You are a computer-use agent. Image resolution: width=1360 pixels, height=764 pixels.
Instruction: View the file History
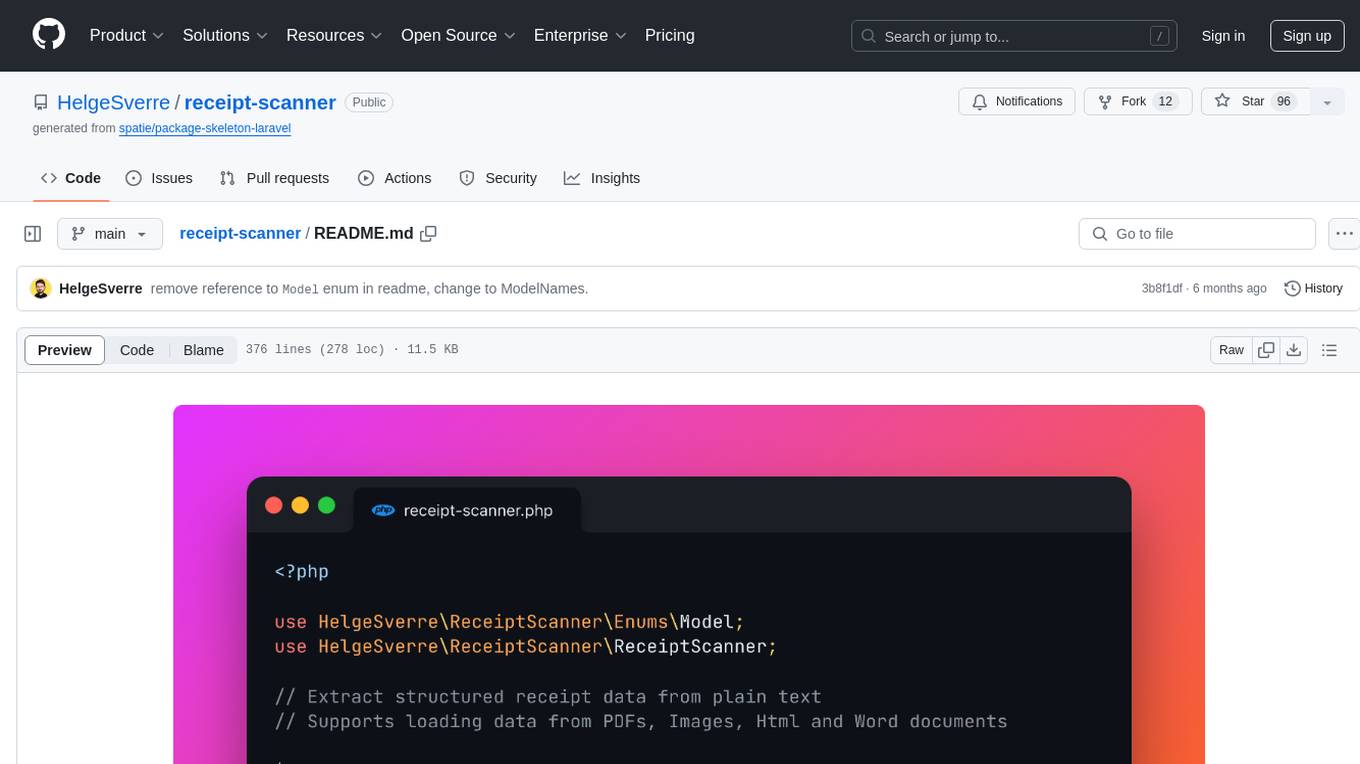[x=1313, y=288]
